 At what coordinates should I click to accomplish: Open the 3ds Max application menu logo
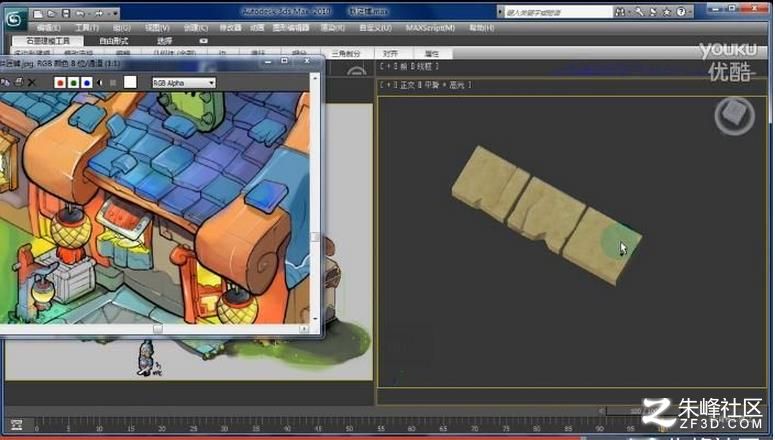pos(14,19)
